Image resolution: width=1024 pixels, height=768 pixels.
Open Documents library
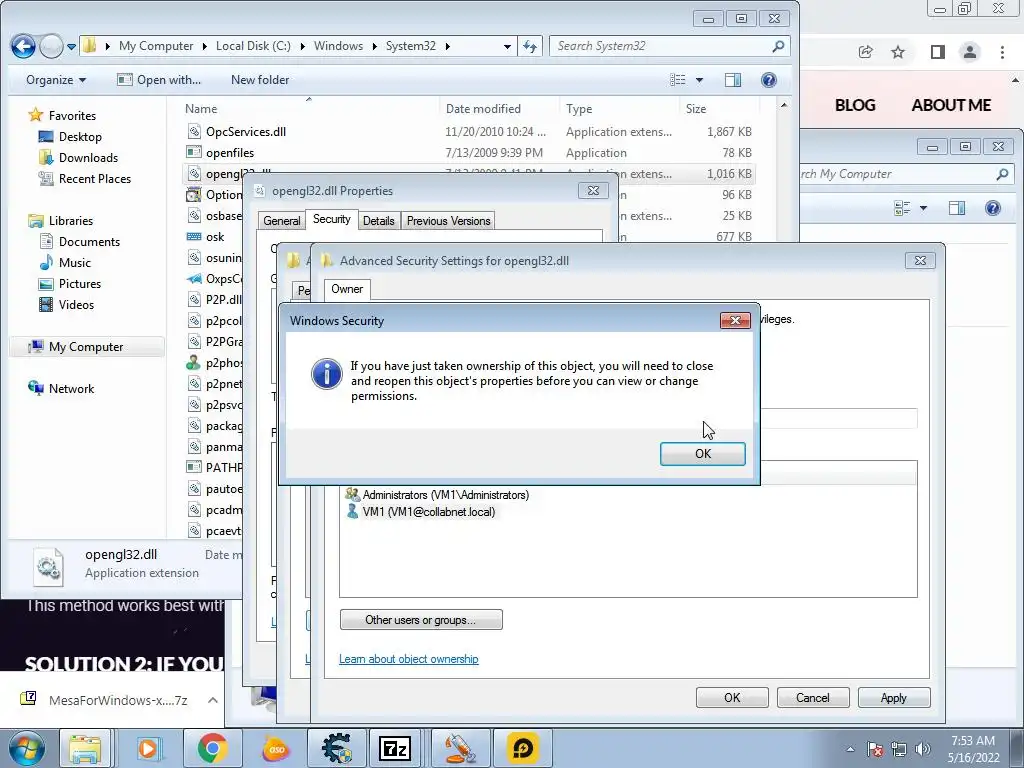(89, 242)
